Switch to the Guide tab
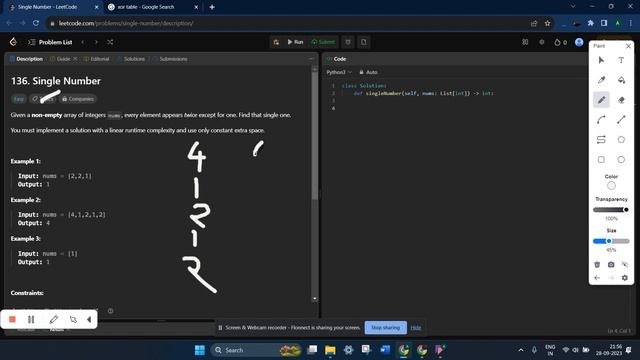Screen dimensions: 640x360 click(60, 59)
